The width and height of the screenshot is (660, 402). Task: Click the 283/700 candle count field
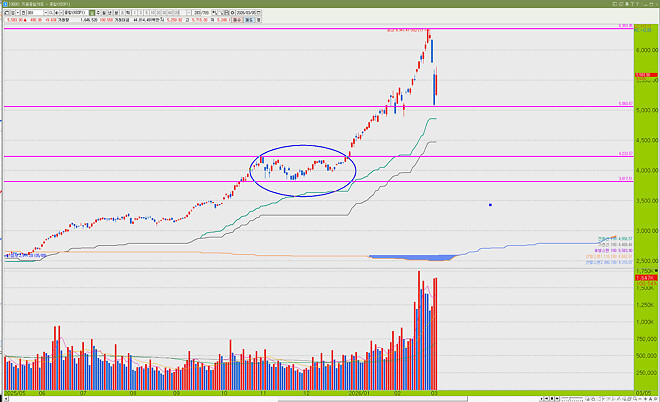click(202, 13)
